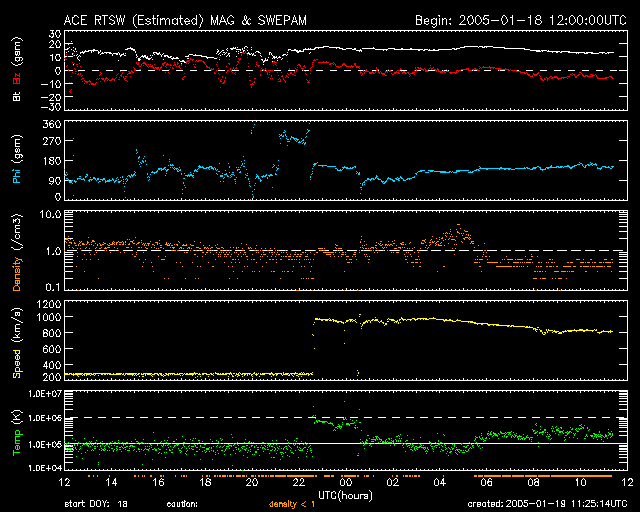This screenshot has height=512, width=640.
Task: Click the "1.0" tick on the Density axis
Action: pyautogui.click(x=53, y=251)
